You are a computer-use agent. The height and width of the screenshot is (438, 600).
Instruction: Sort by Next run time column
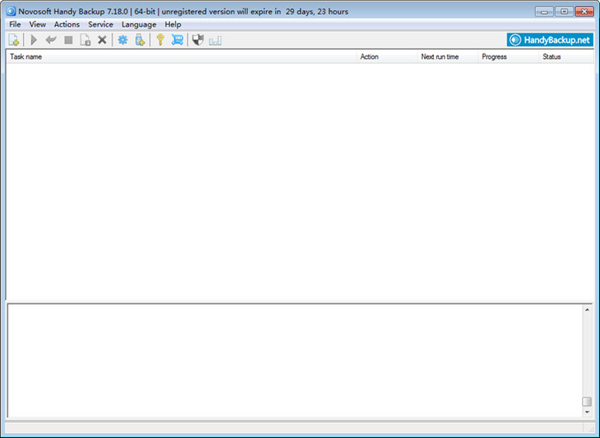coord(440,57)
